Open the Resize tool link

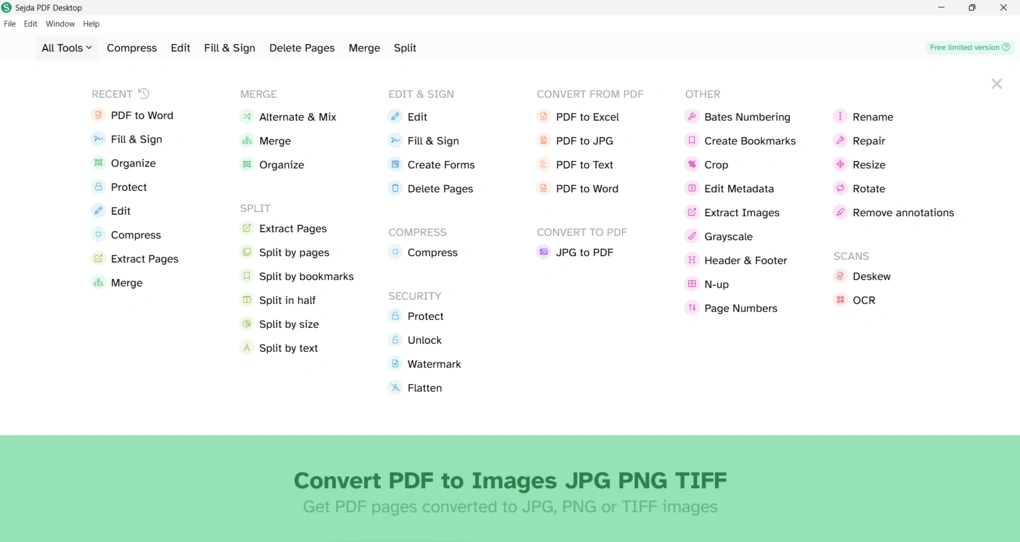pos(869,165)
